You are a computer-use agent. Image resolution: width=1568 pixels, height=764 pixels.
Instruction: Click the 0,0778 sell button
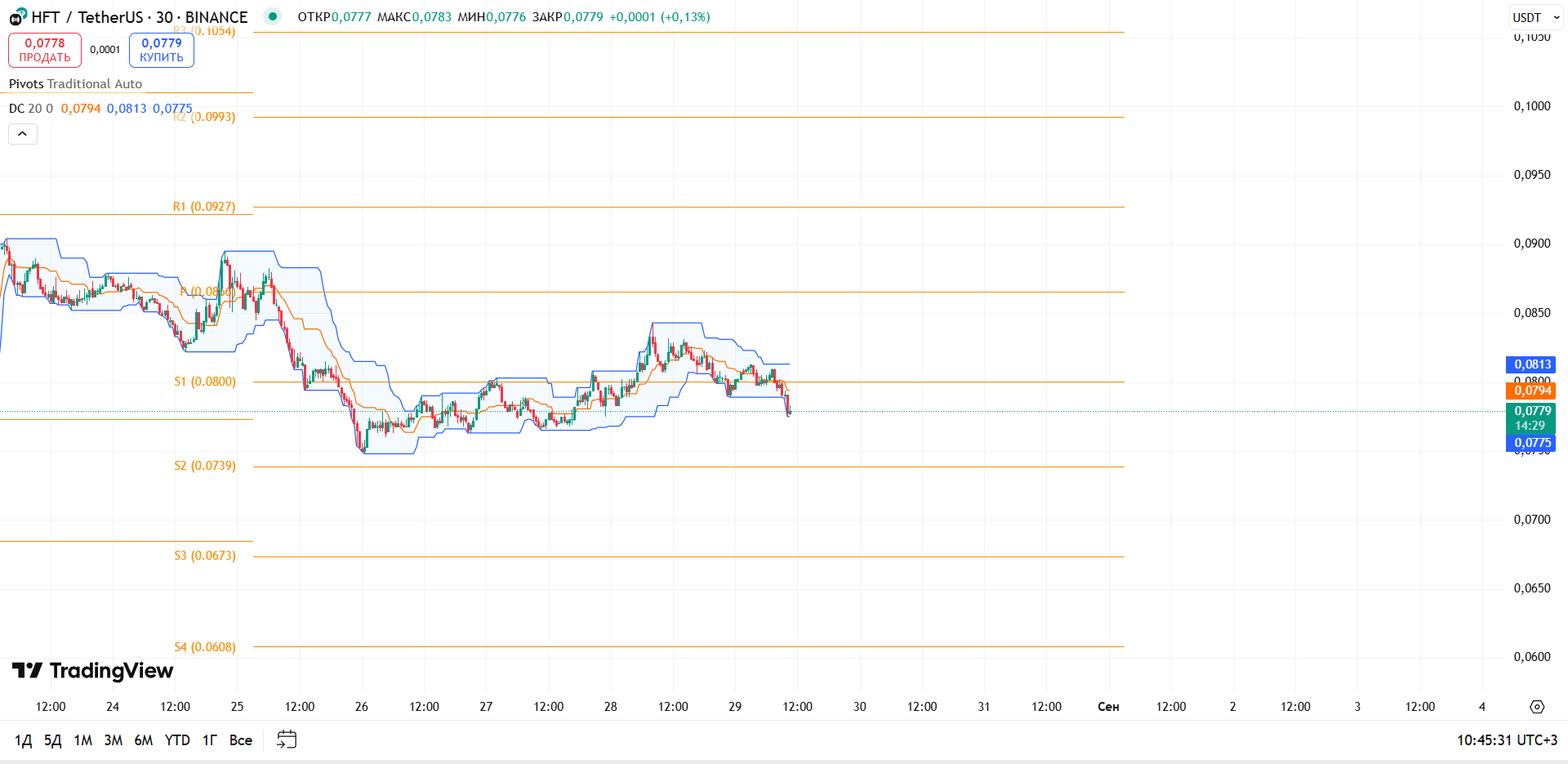point(45,50)
